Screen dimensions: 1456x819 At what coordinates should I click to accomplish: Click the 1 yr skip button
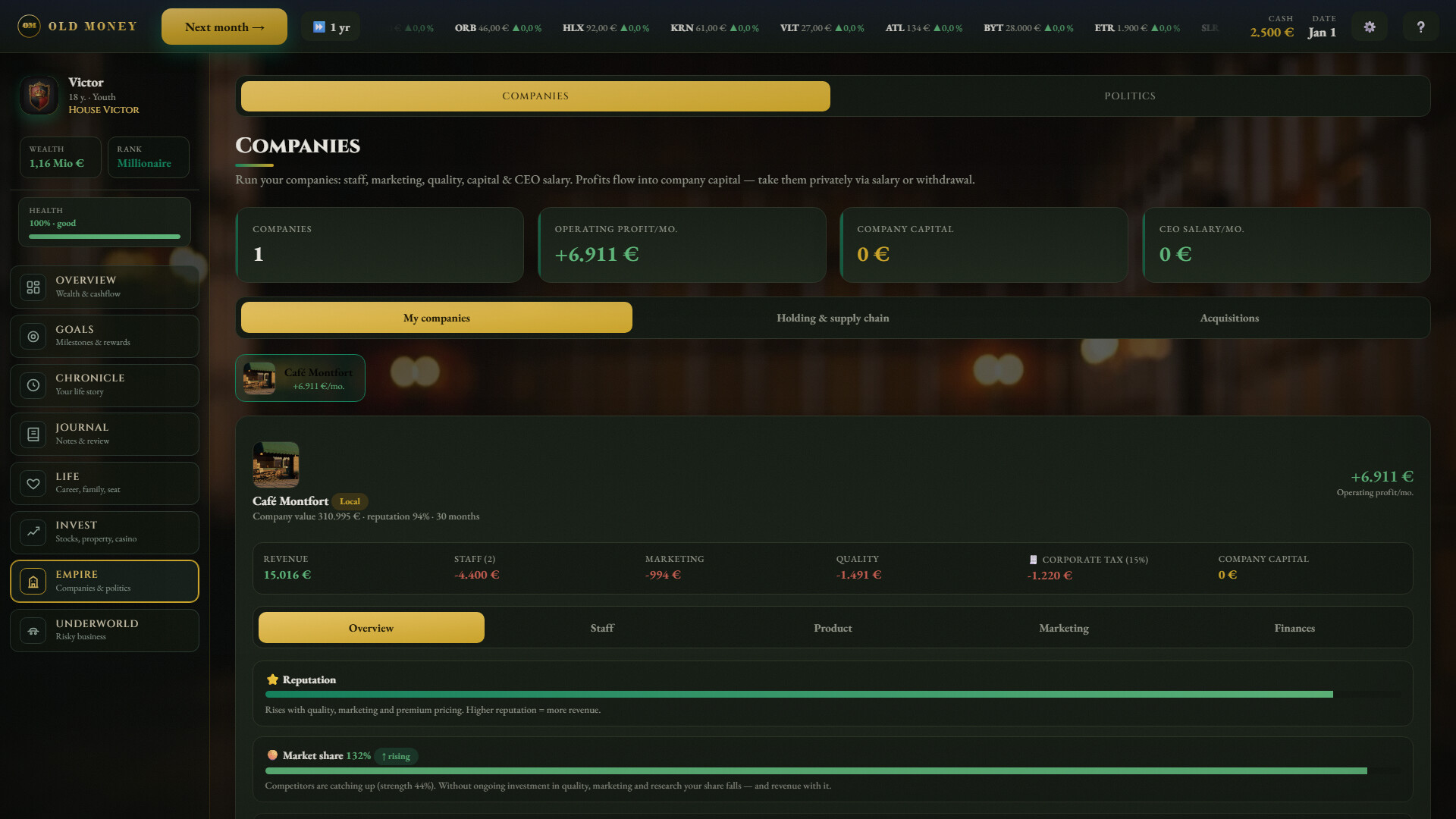pos(331,27)
